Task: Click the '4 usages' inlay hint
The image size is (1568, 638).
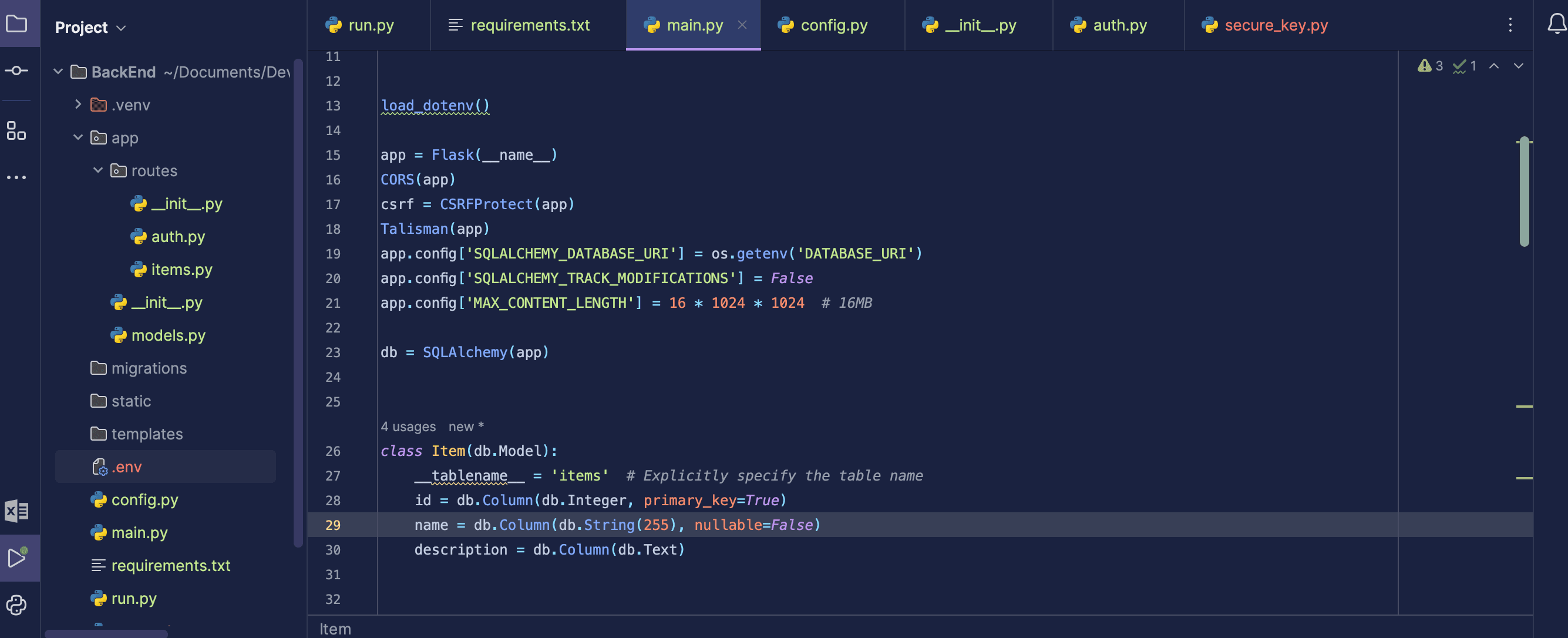Action: click(408, 427)
